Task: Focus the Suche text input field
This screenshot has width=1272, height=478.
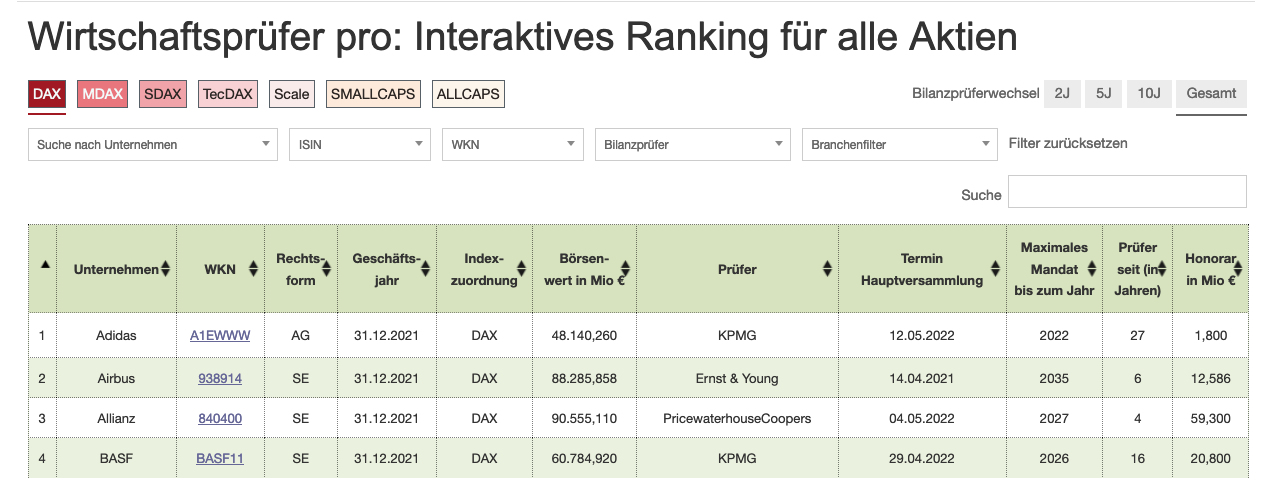Action: point(1127,192)
